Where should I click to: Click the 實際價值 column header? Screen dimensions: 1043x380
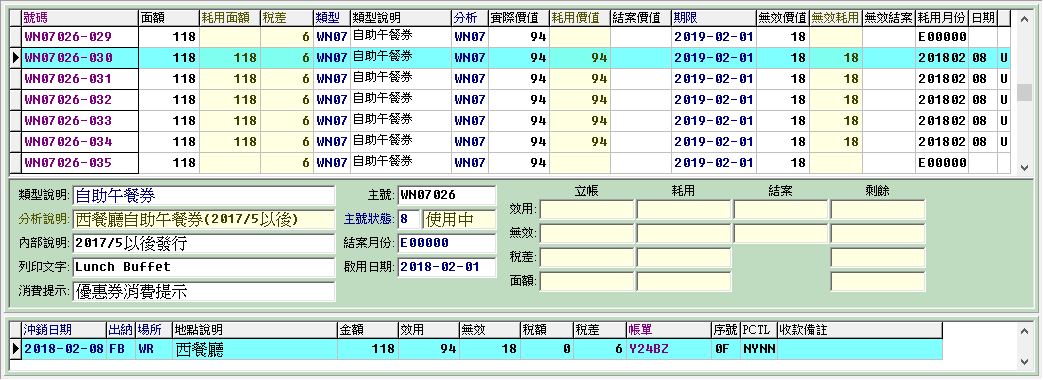coord(518,18)
